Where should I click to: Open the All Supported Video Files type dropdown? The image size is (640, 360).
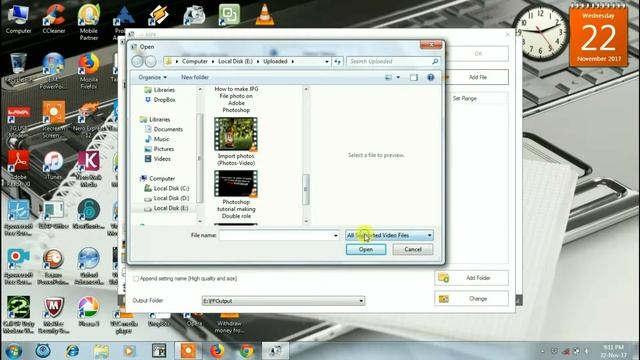point(389,236)
